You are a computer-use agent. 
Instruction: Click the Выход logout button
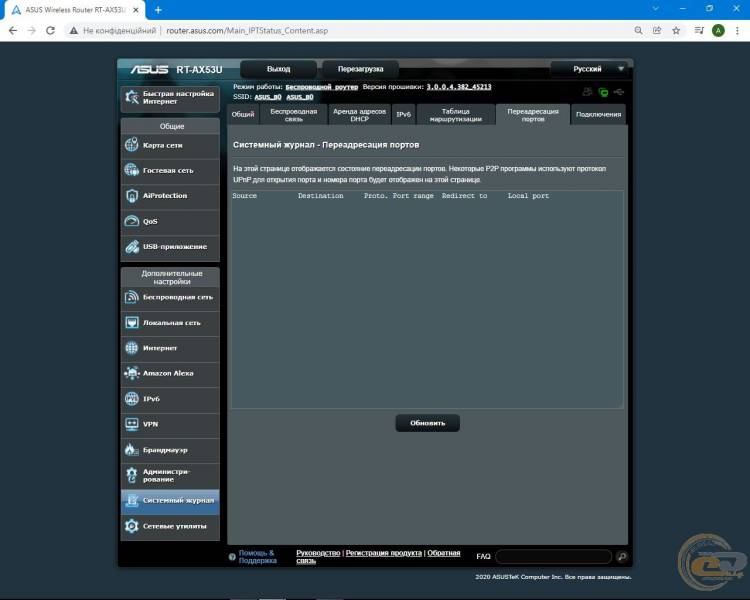tap(278, 69)
